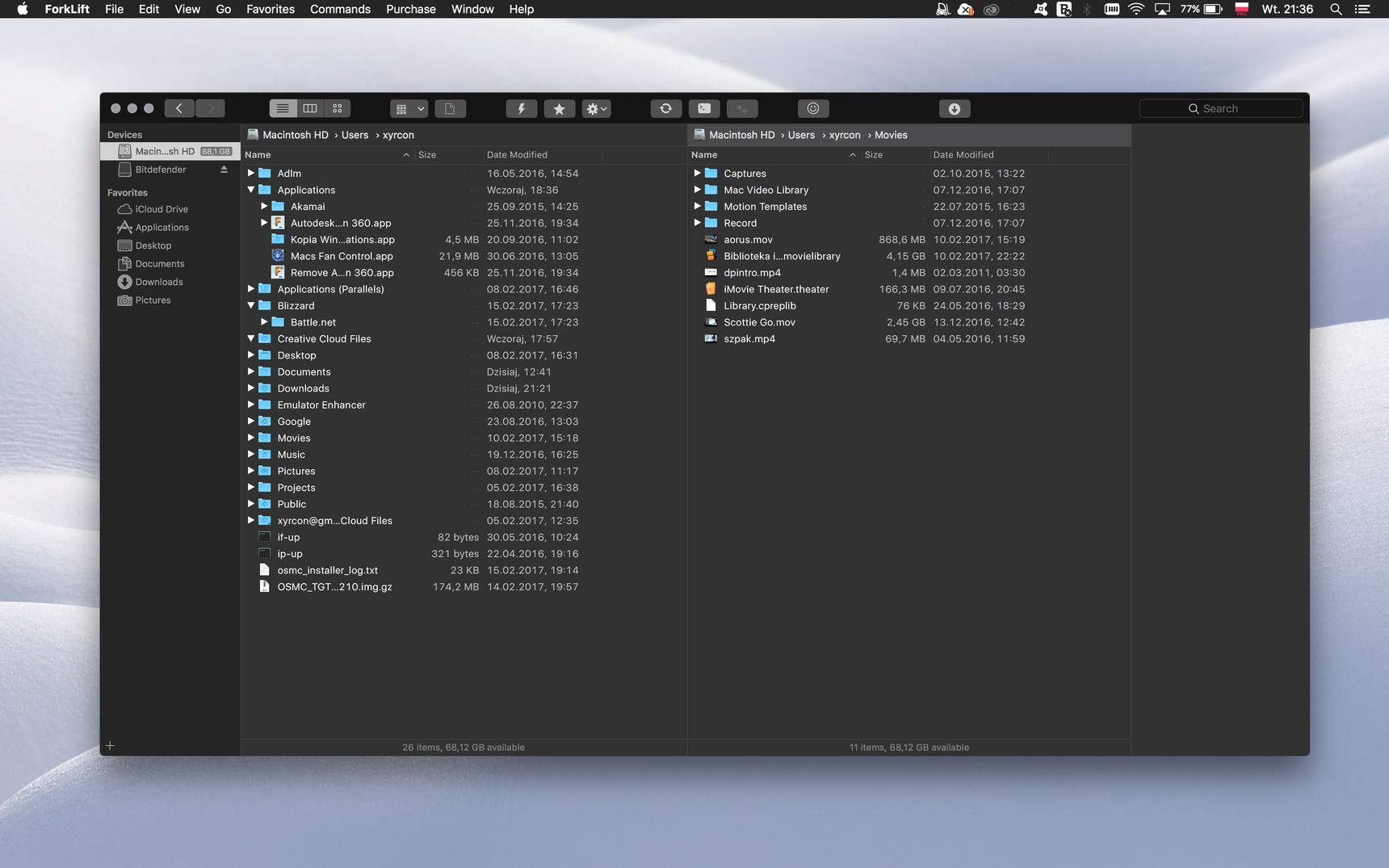Select osmc_installer_log.txt file
Viewport: 1389px width, 868px height.
coord(463,570)
